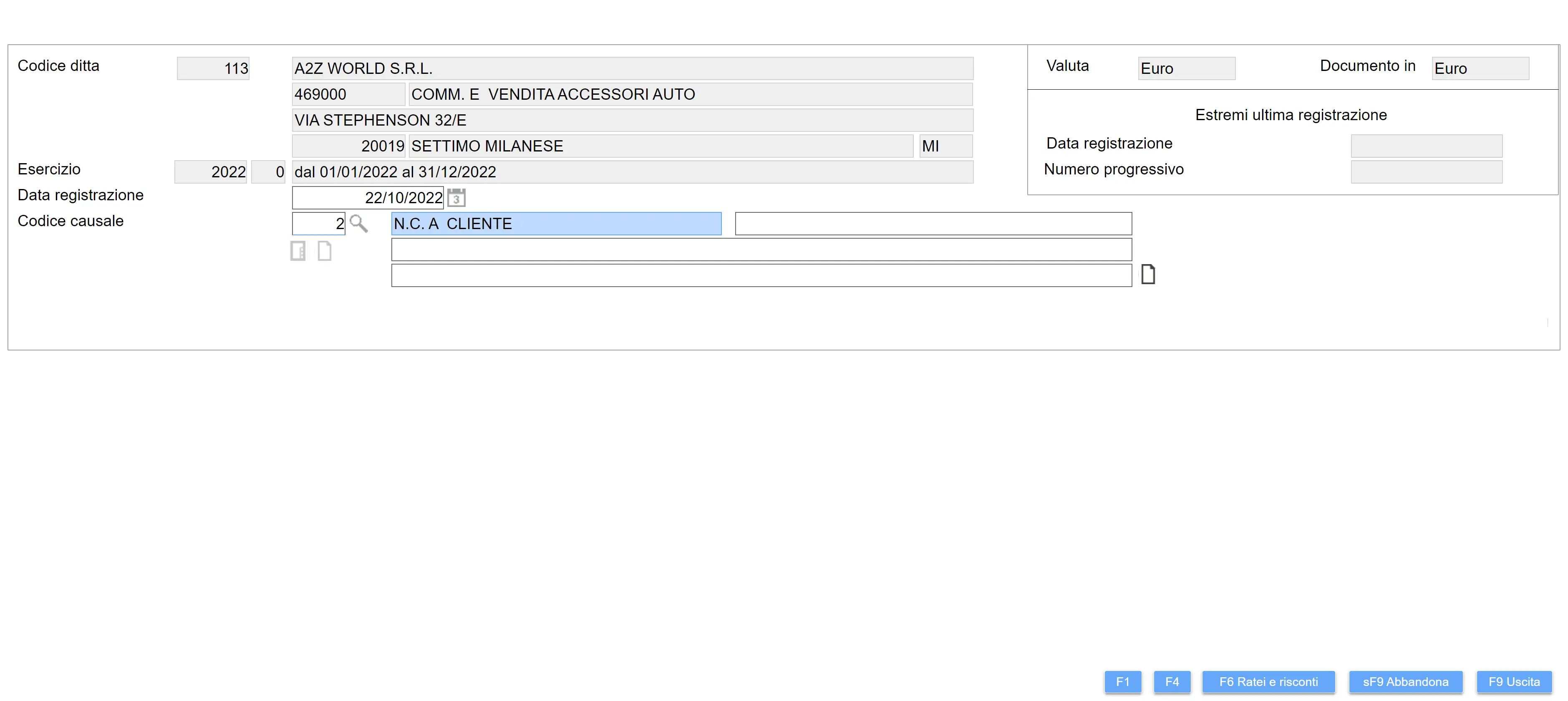Click the empty field right of N.C. A CLIENTE
This screenshot has height=701, width=1568.
click(x=933, y=224)
